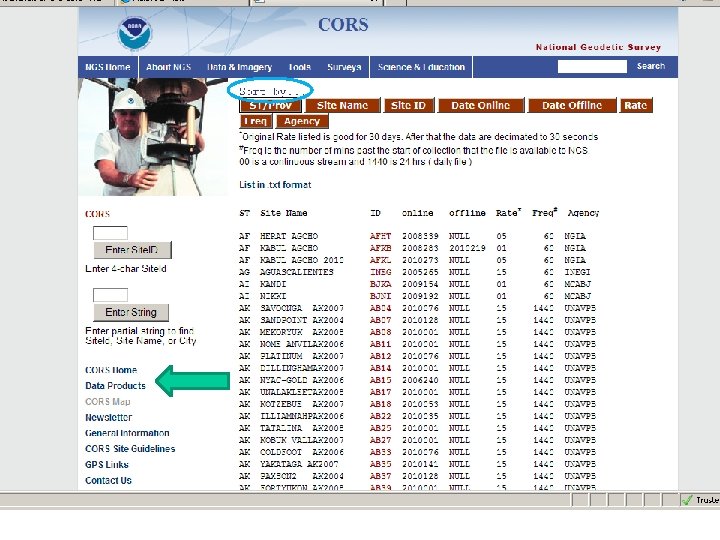Sort the list by Agency
Screen dimensions: 720x540
click(302, 121)
